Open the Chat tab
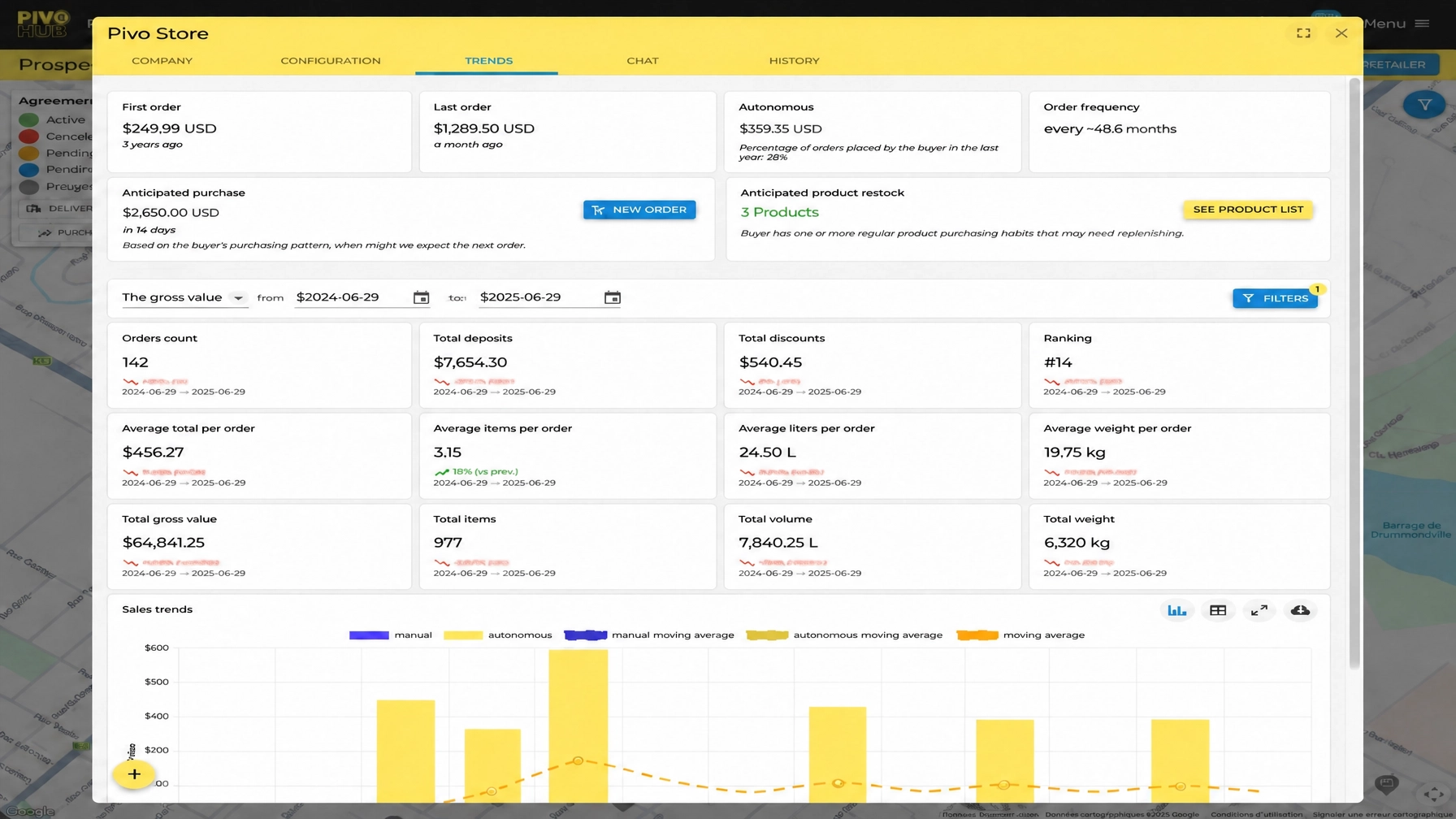The height and width of the screenshot is (819, 1456). coord(642,61)
